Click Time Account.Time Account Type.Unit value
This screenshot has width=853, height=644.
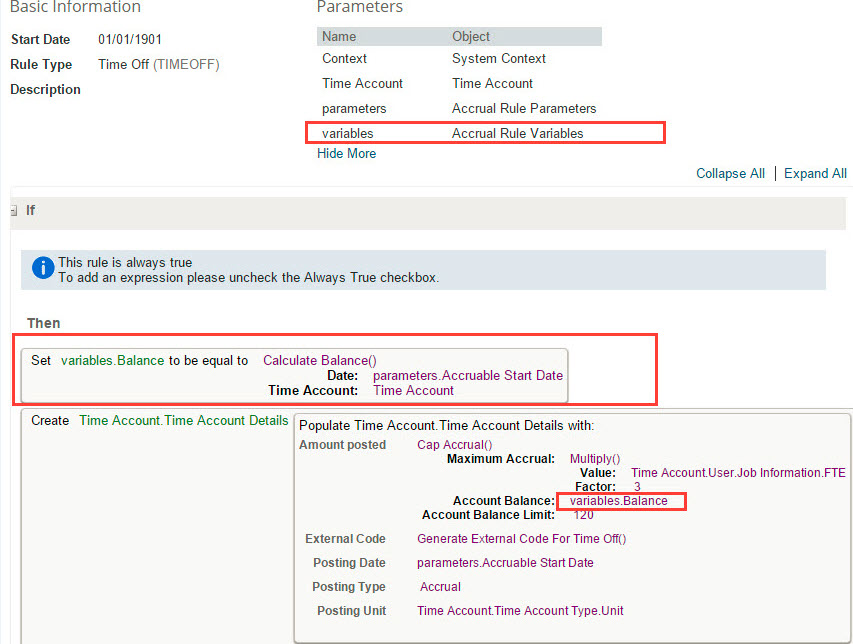point(520,610)
